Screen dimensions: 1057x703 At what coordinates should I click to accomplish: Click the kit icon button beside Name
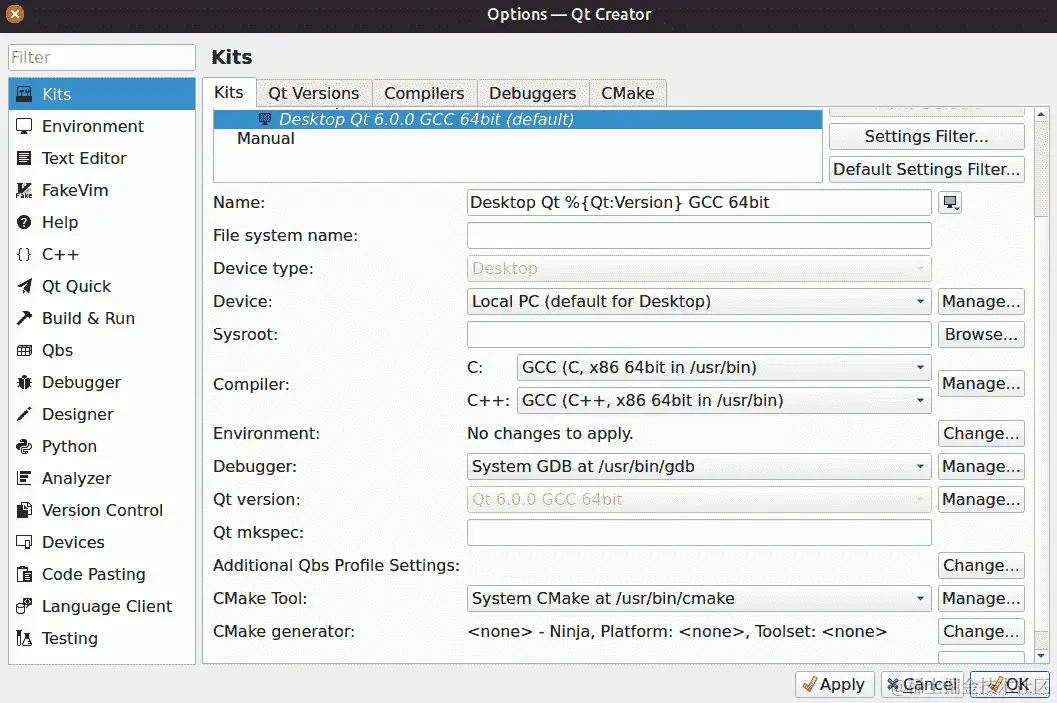950,202
